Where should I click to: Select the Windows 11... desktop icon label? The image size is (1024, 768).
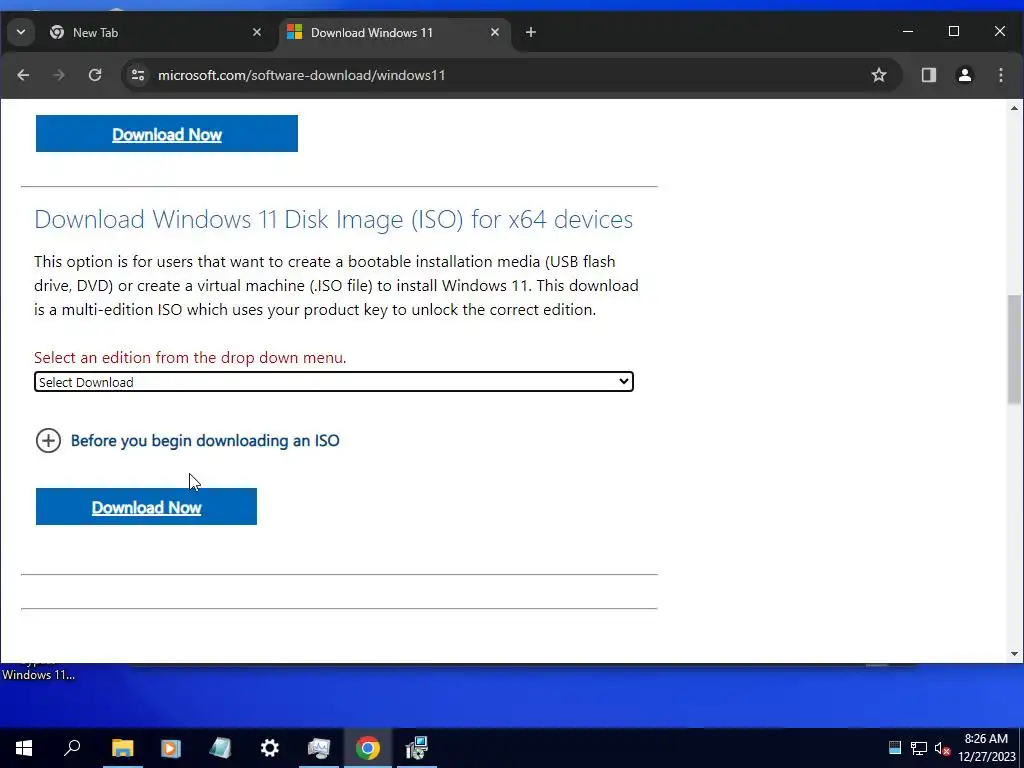point(39,675)
